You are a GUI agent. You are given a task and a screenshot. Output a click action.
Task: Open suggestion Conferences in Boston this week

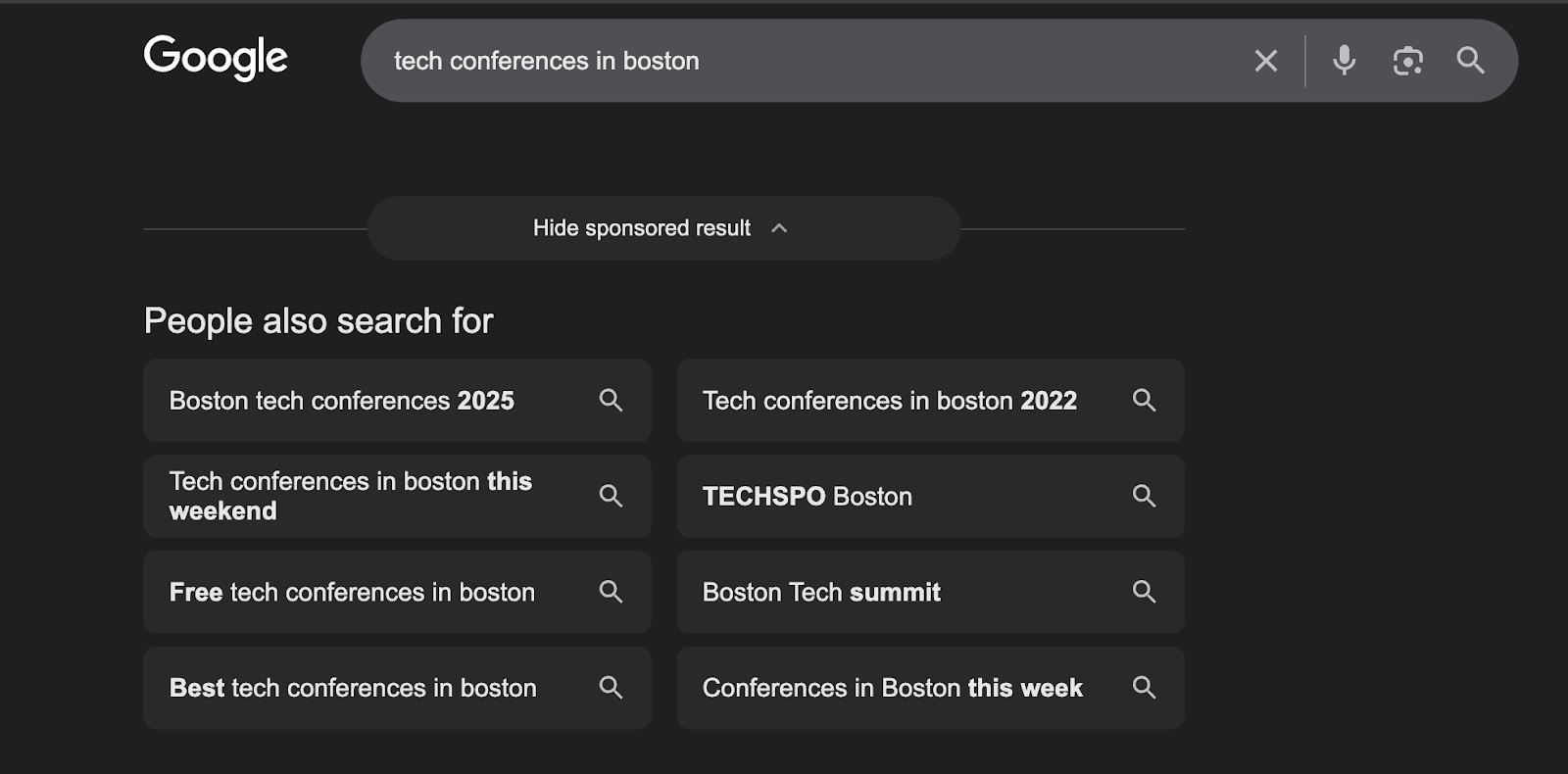coord(930,688)
